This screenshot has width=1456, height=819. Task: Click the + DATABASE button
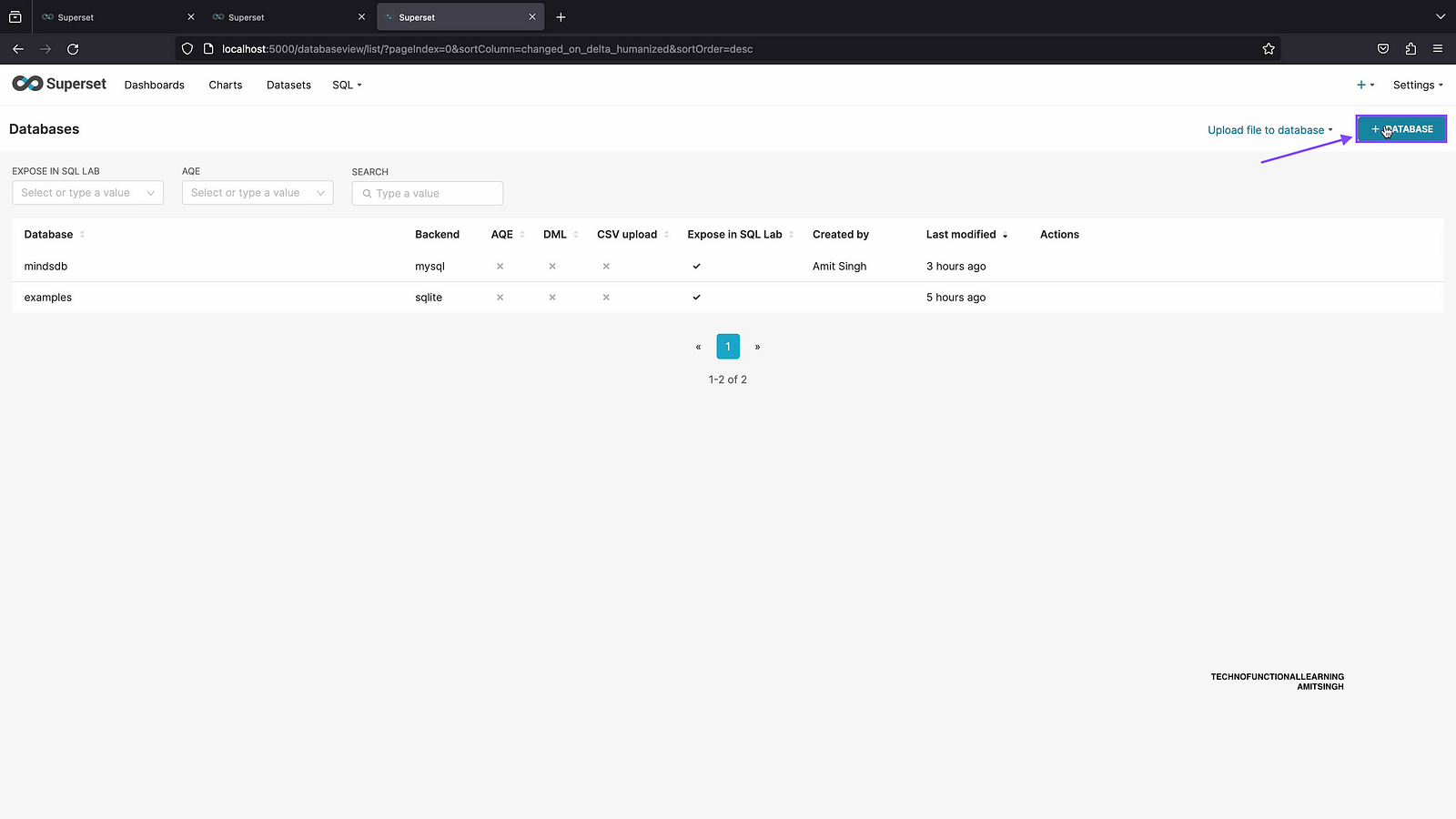point(1401,129)
